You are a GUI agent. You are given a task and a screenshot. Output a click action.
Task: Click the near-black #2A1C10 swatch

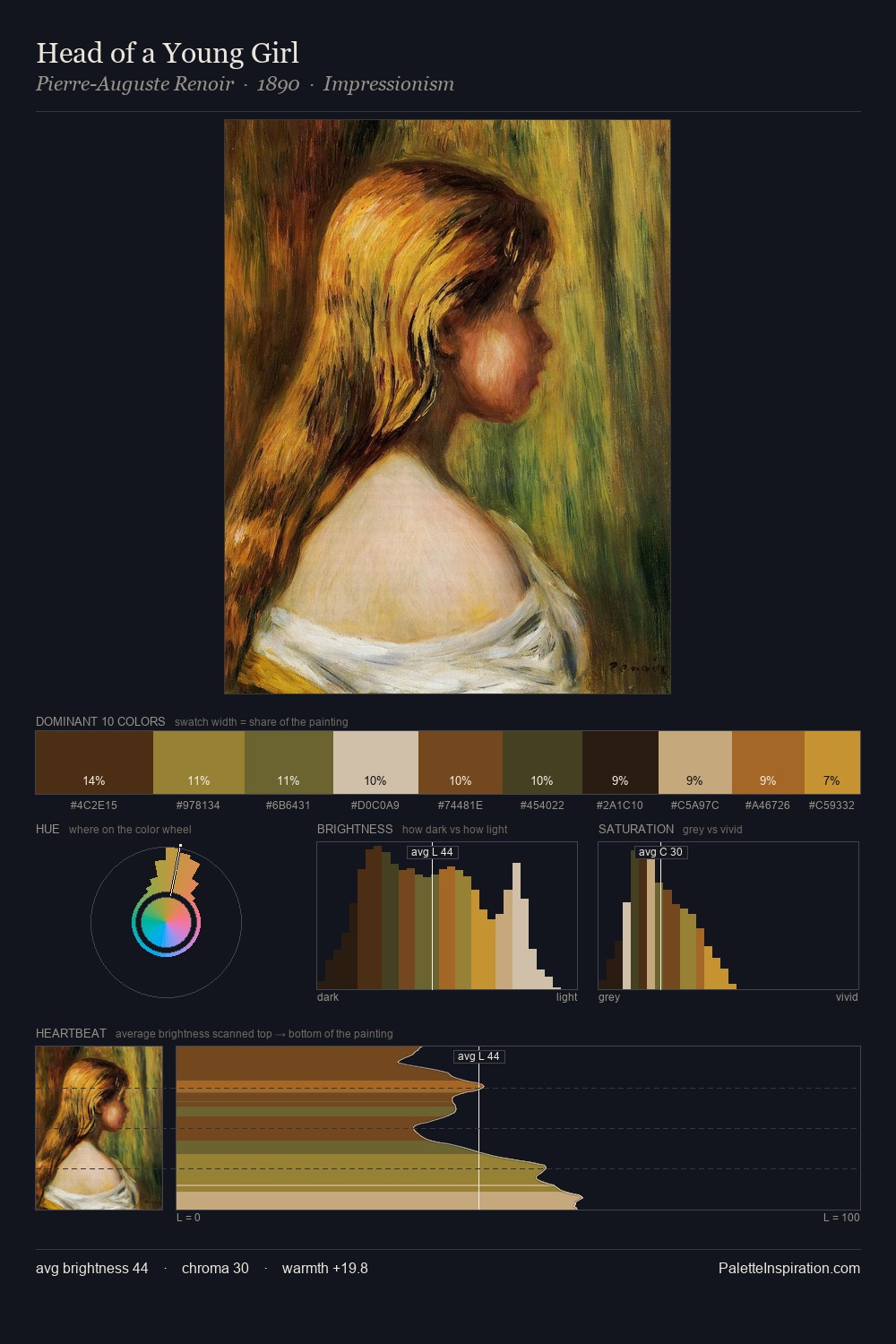620,762
